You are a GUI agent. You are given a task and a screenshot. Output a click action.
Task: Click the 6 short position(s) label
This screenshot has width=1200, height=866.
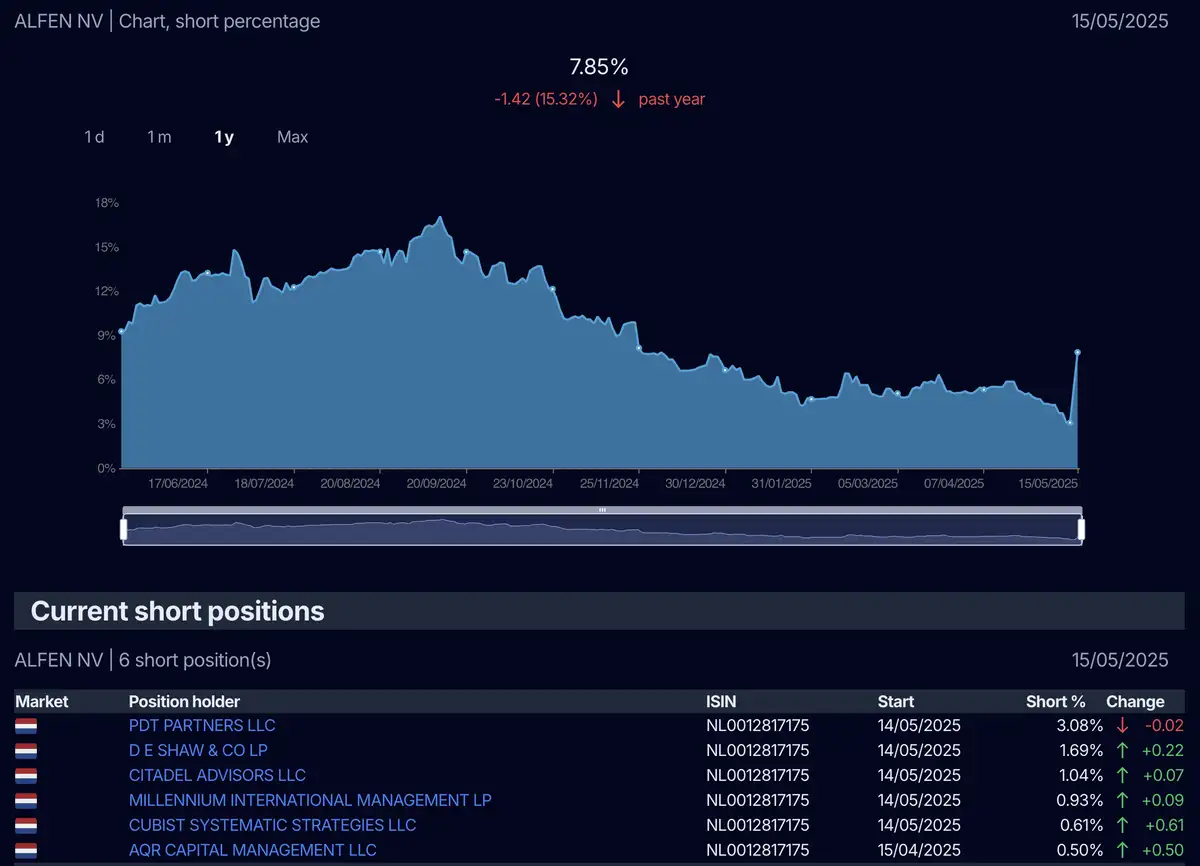tap(195, 660)
